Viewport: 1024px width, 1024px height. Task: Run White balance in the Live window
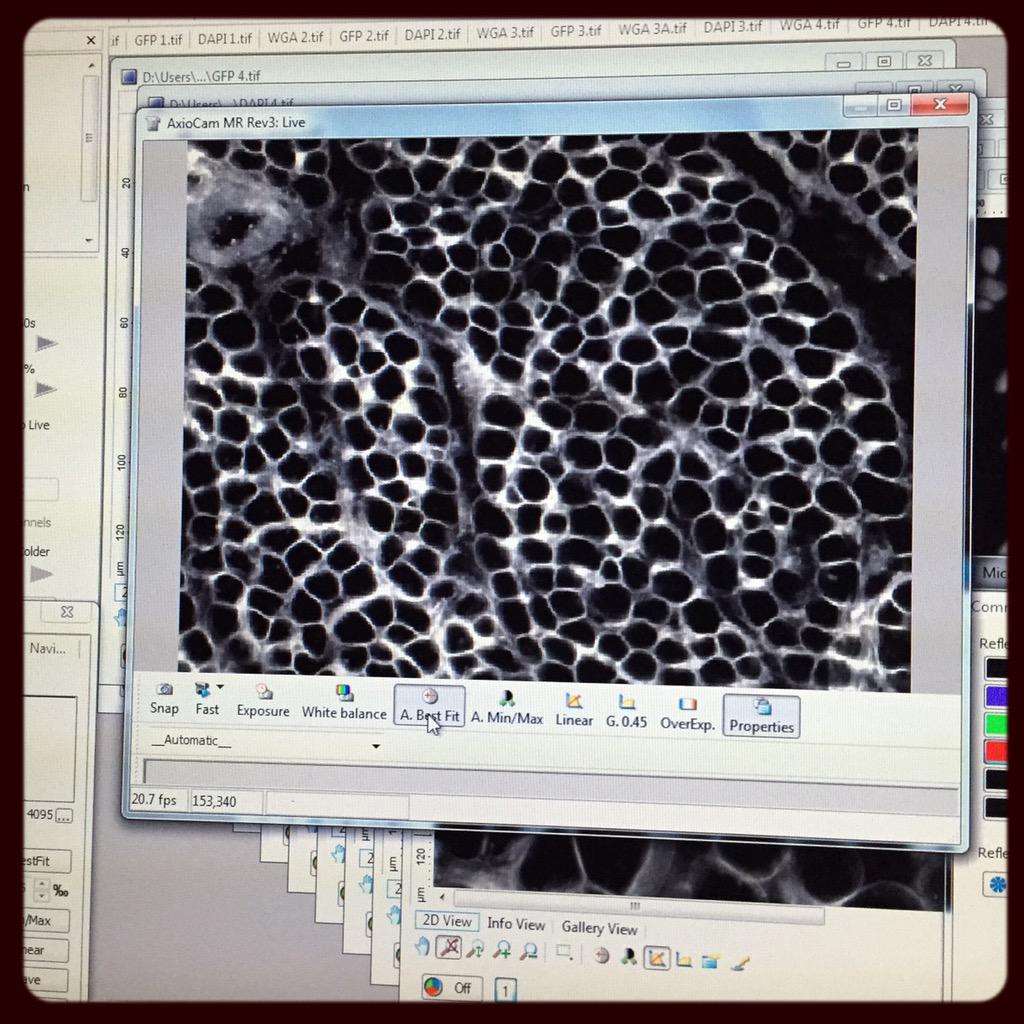(x=344, y=703)
